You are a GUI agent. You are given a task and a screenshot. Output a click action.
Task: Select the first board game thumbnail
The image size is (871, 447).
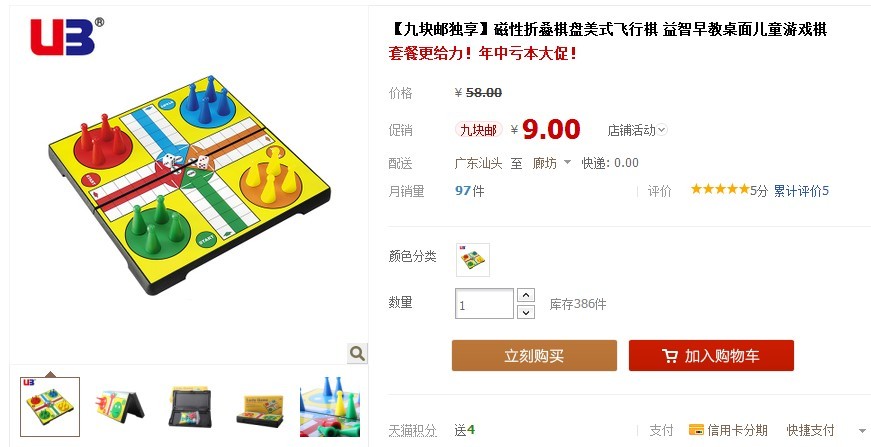[x=50, y=407]
